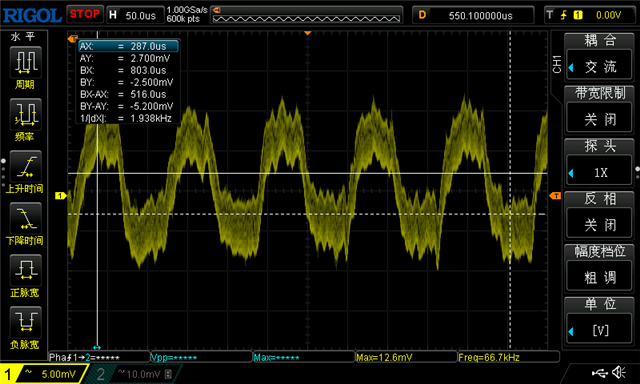Toggle the 反相 invert 关闭 setting
This screenshot has width=640, height=384.
[599, 224]
